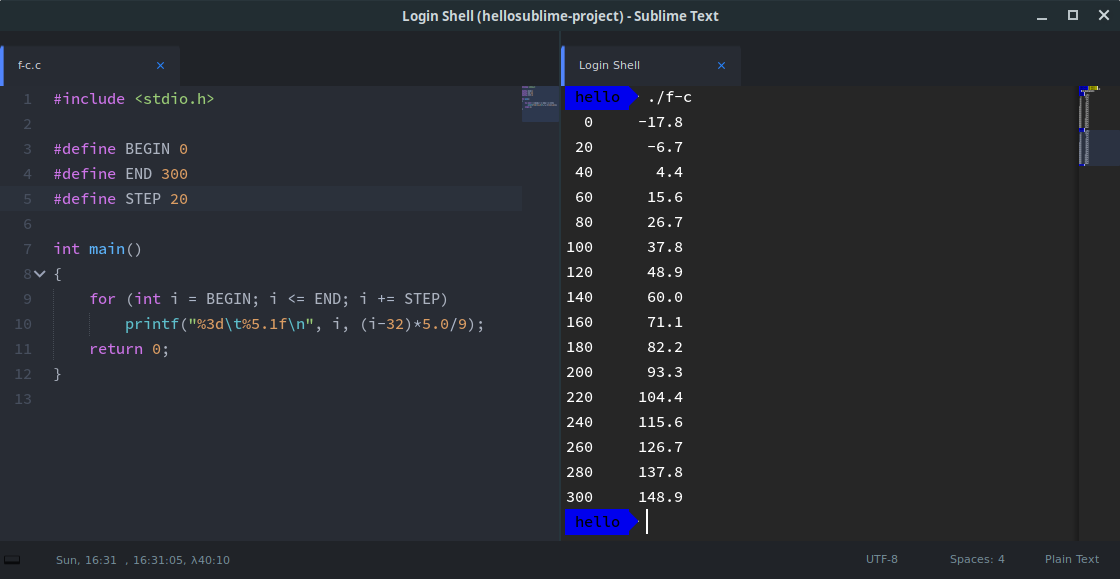
Task: Click the terminal output value 148.9
Action: tap(660, 497)
